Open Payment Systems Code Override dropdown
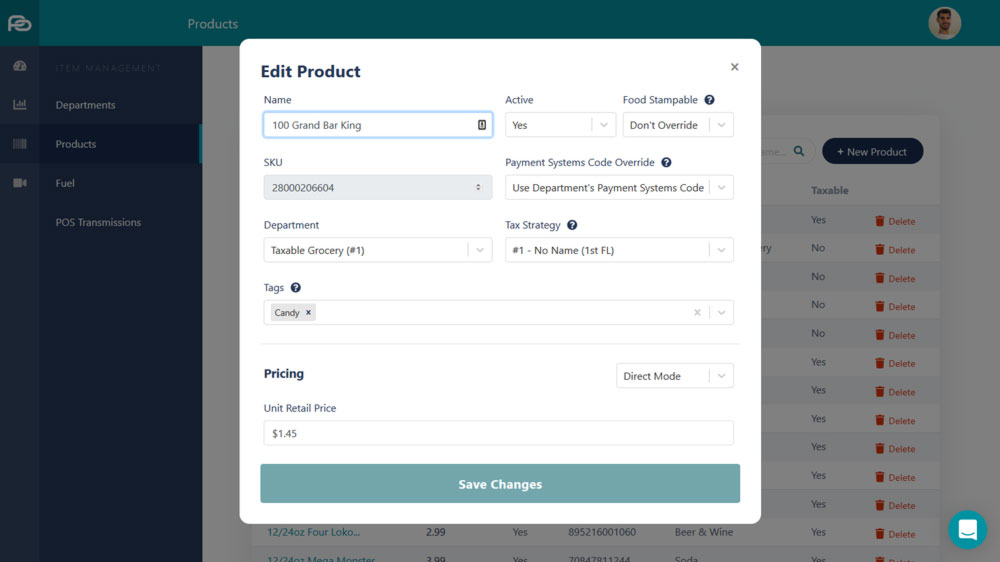The height and width of the screenshot is (562, 1000). point(619,188)
